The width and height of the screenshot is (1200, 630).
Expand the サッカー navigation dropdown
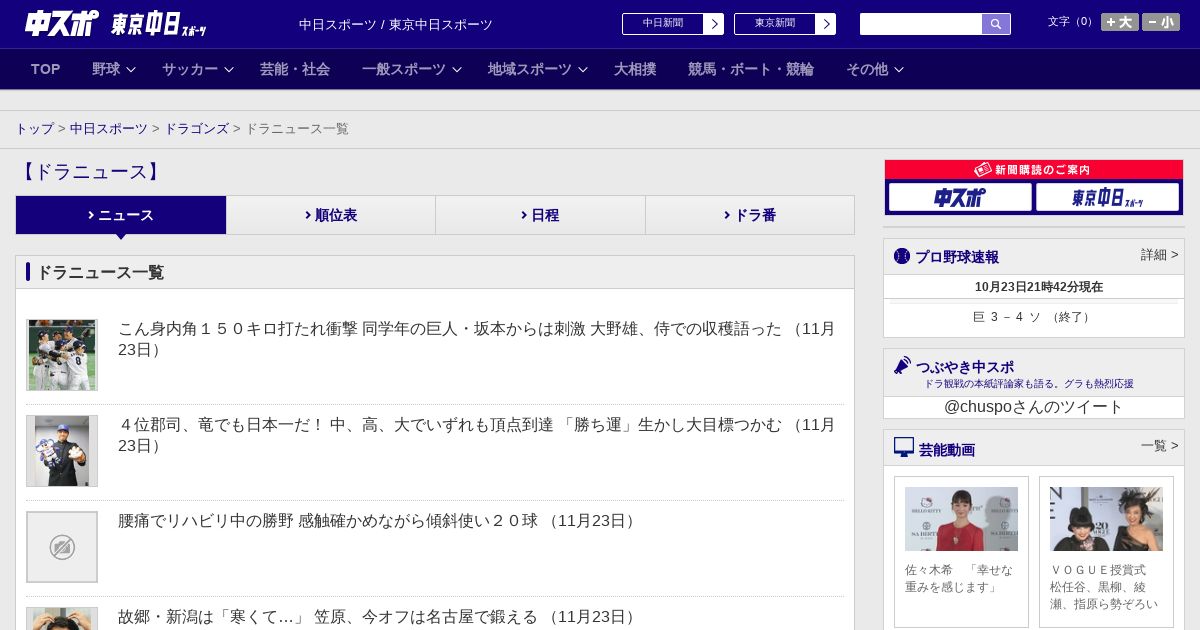click(x=198, y=69)
